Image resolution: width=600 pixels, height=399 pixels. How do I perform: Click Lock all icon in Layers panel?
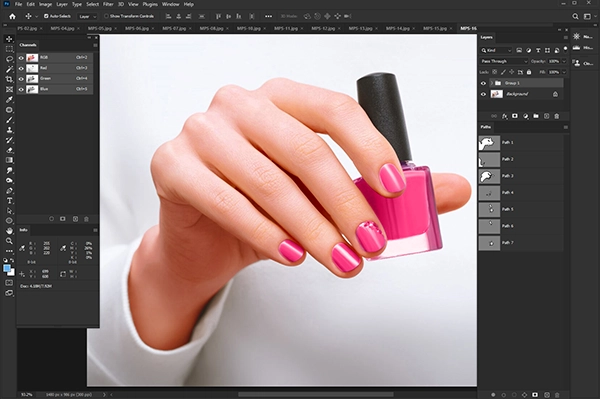[529, 72]
